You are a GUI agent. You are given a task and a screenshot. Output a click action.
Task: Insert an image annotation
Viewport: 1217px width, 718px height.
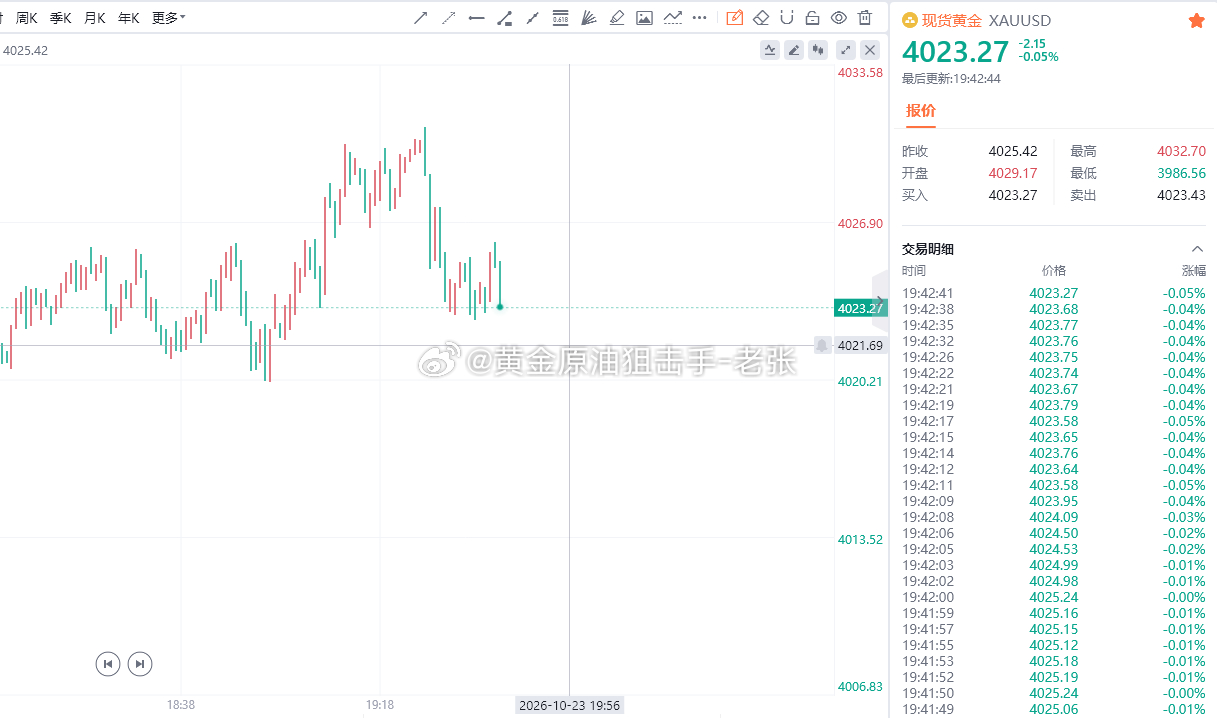click(x=645, y=17)
